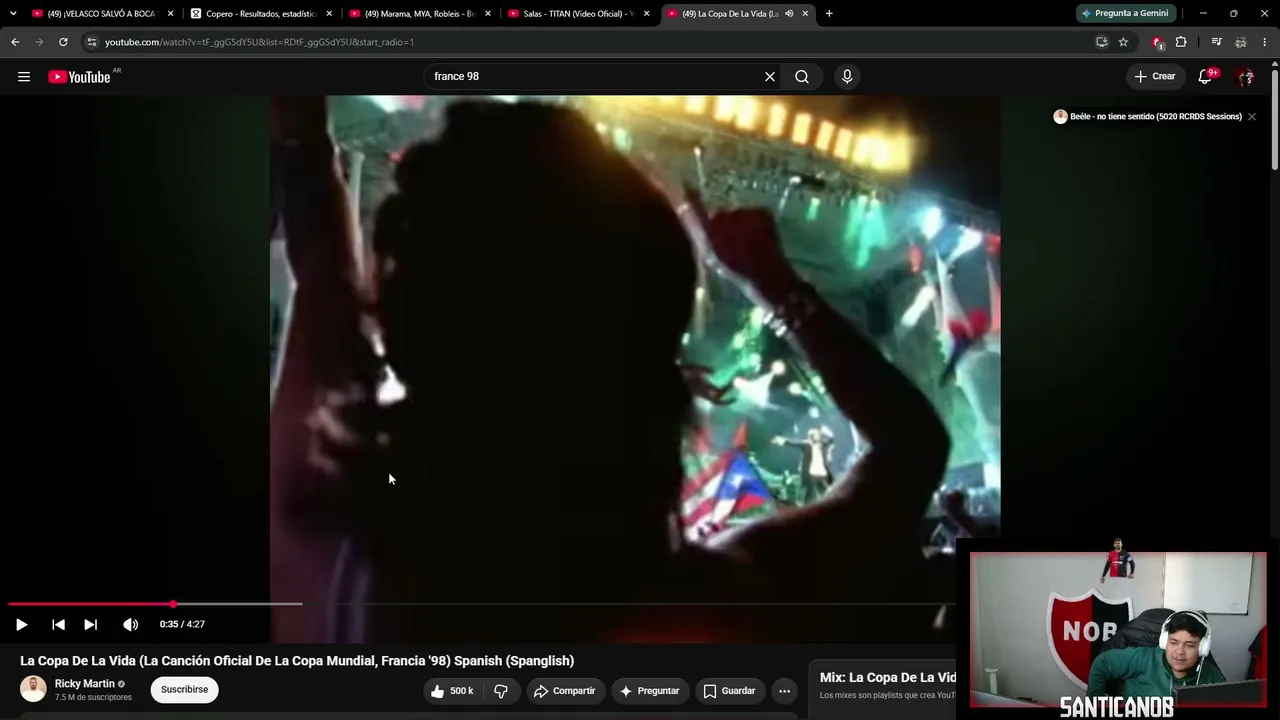The height and width of the screenshot is (720, 1280).
Task: Click the Pregunta a Gemini button
Action: [1125, 13]
